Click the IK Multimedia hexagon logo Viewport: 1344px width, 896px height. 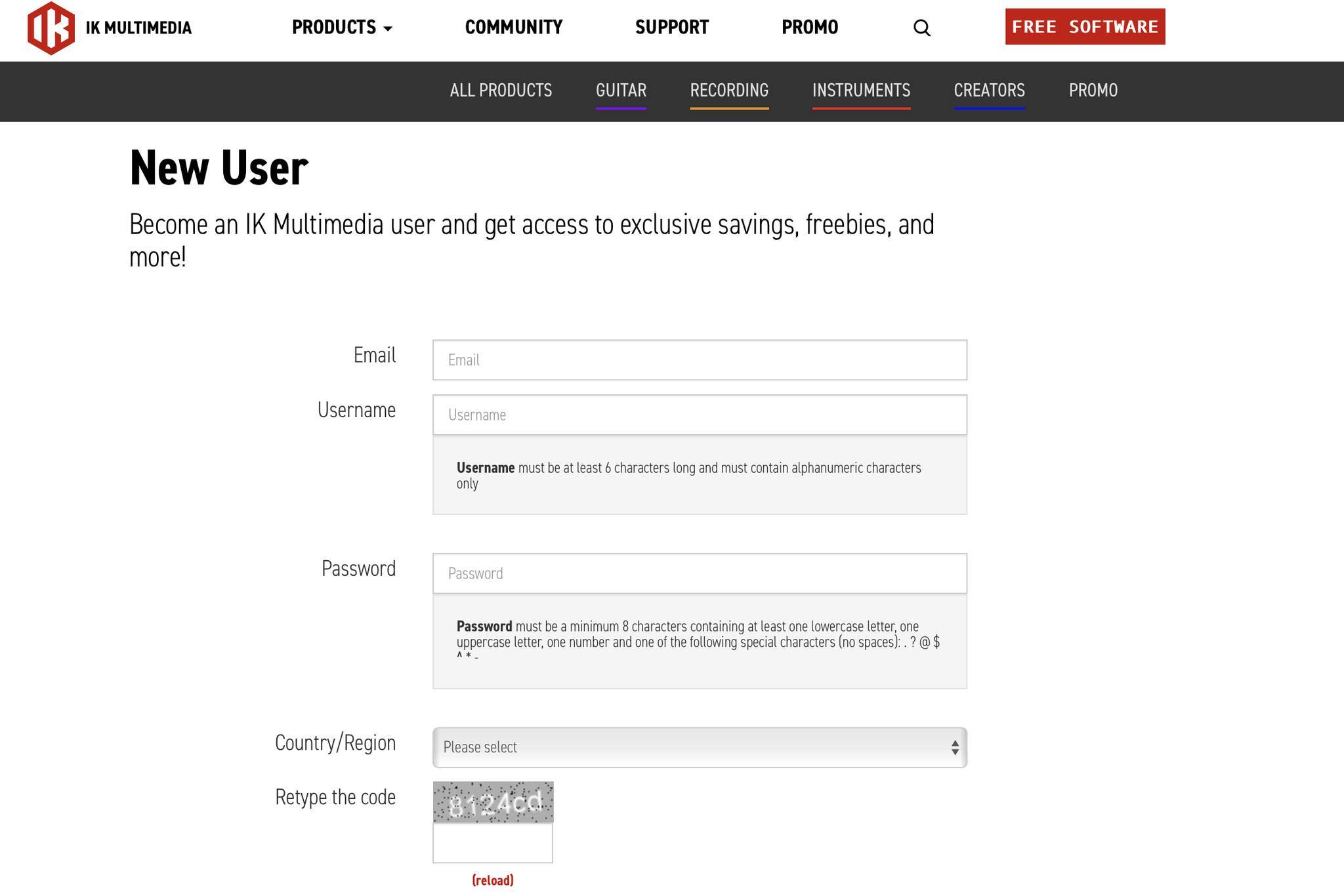coord(51,28)
